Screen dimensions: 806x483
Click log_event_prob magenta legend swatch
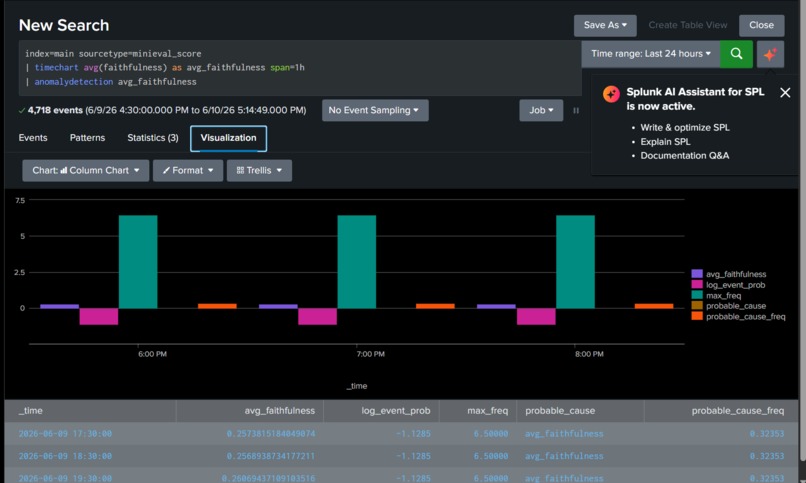pos(697,285)
